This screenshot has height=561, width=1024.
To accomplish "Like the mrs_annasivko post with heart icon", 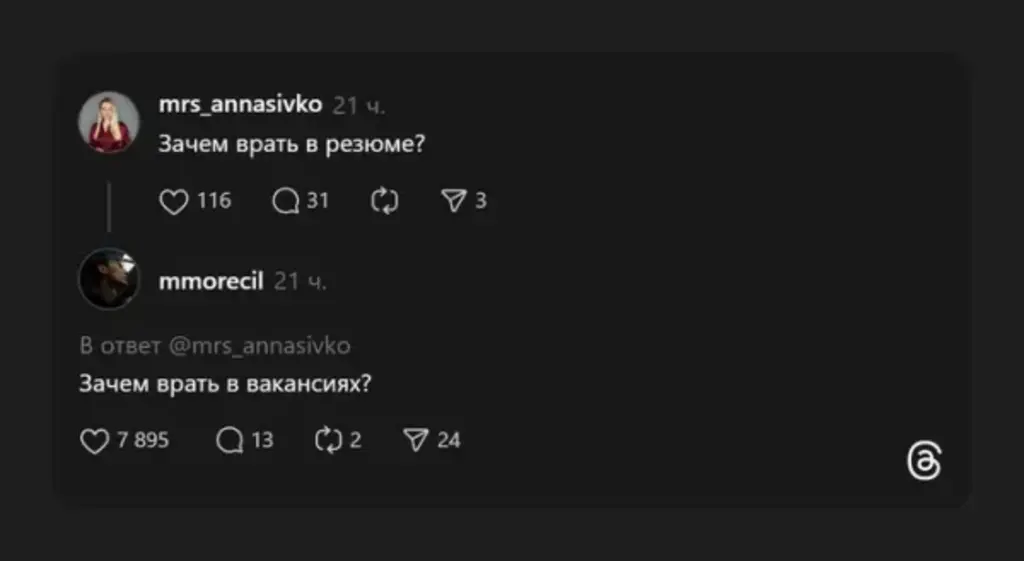I will (174, 201).
